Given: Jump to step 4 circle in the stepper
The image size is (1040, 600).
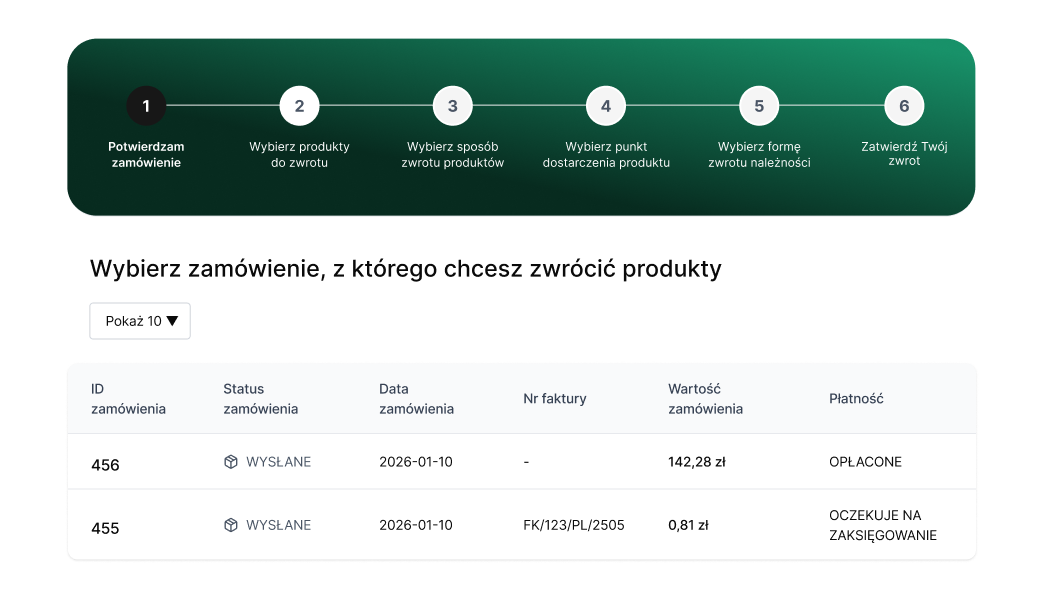Looking at the screenshot, I should coord(606,106).
